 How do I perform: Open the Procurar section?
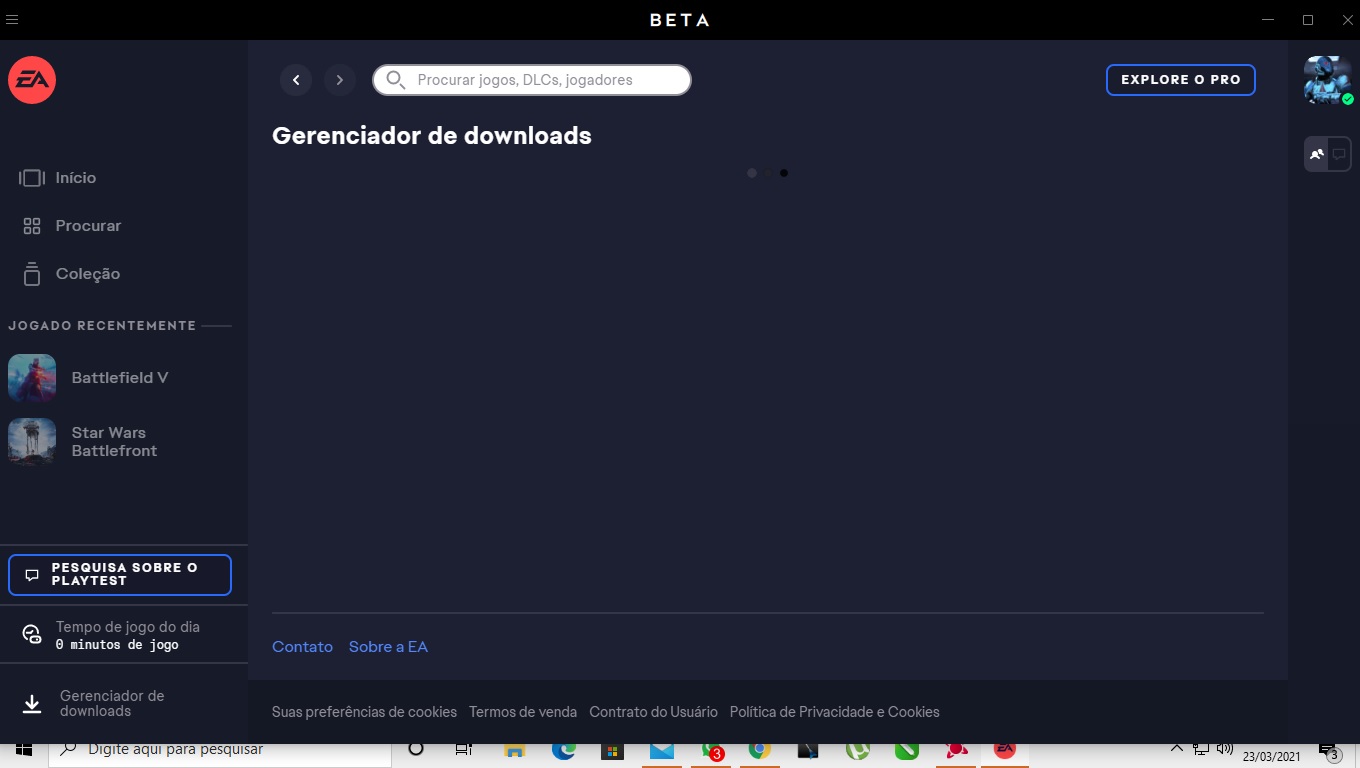tap(88, 226)
